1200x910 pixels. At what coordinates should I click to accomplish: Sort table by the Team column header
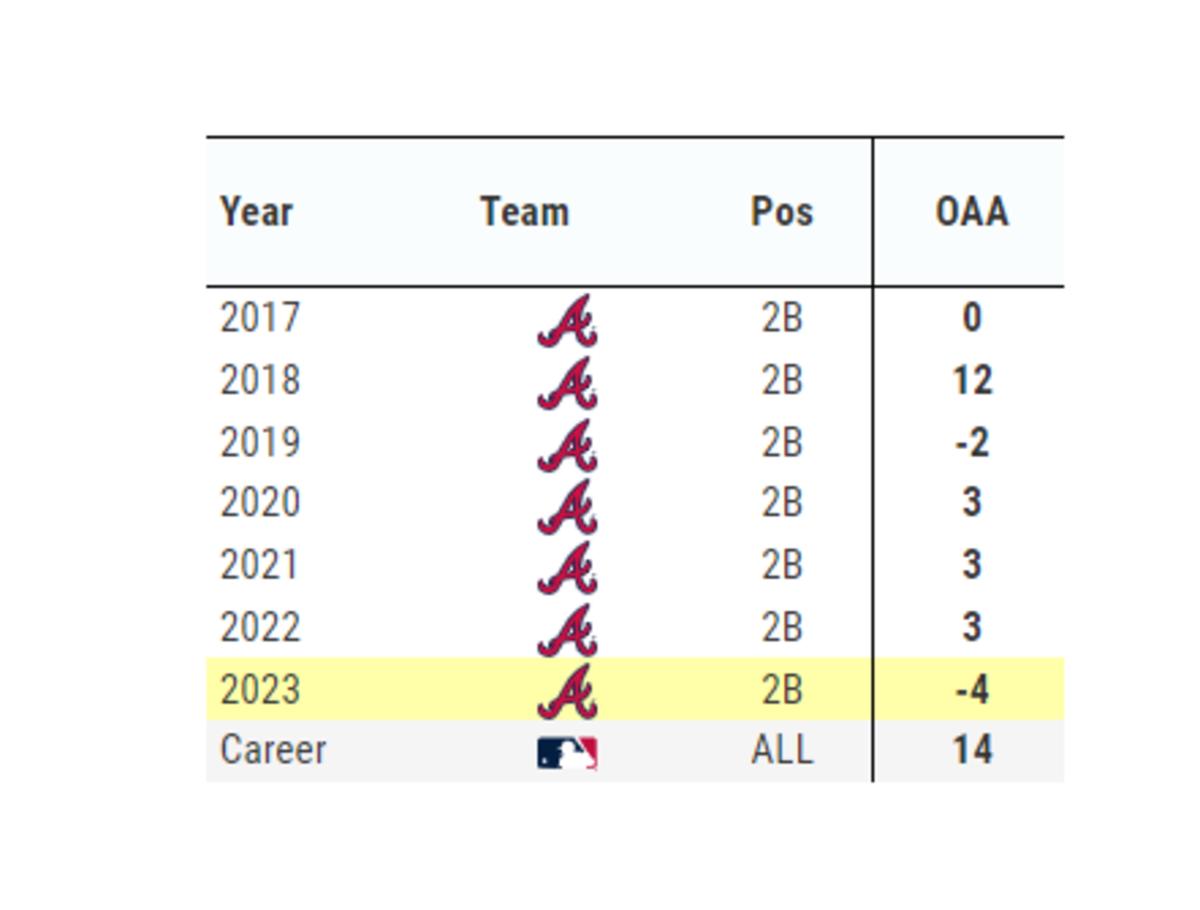pyautogui.click(x=524, y=212)
